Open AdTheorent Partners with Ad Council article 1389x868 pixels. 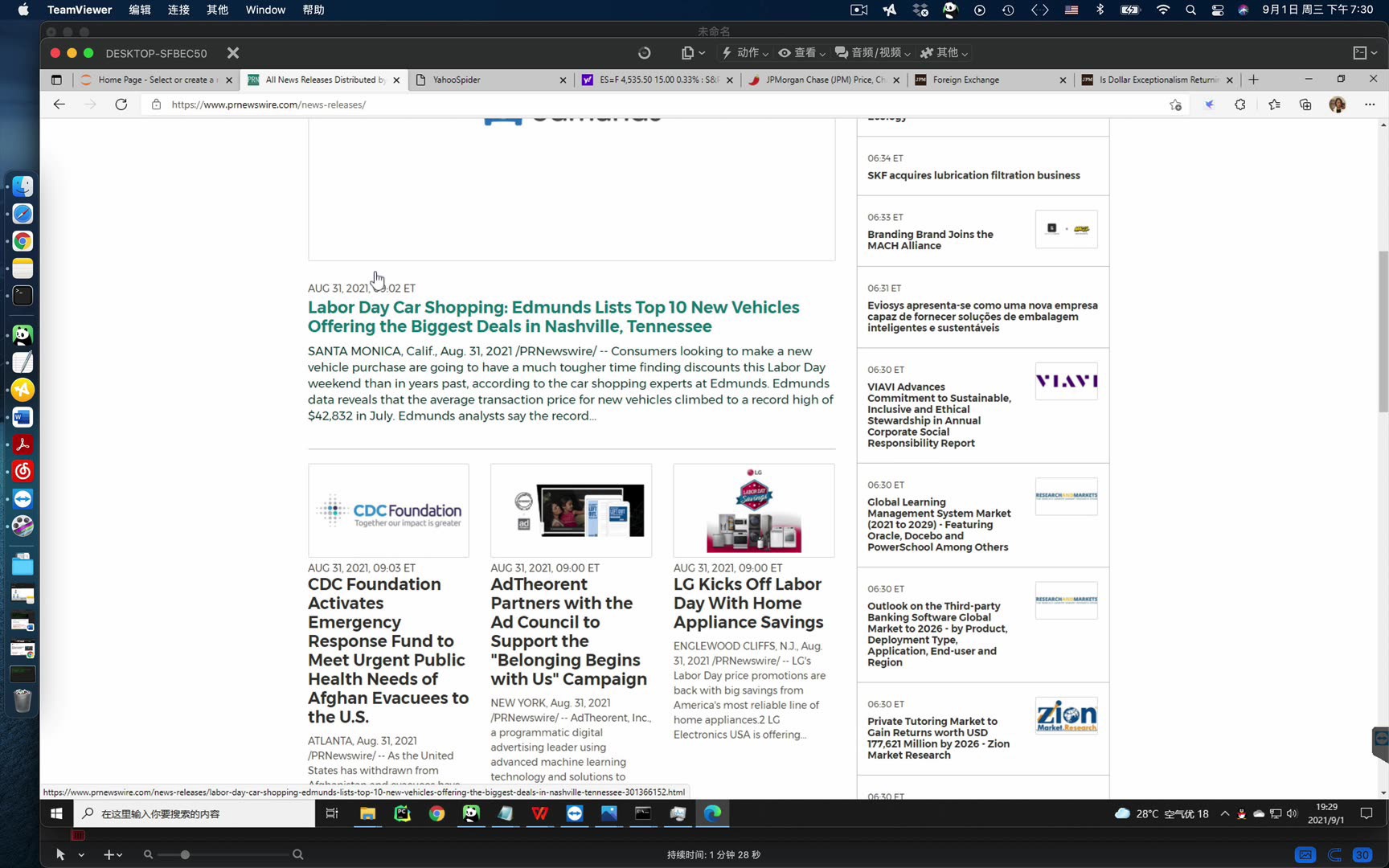click(x=569, y=632)
